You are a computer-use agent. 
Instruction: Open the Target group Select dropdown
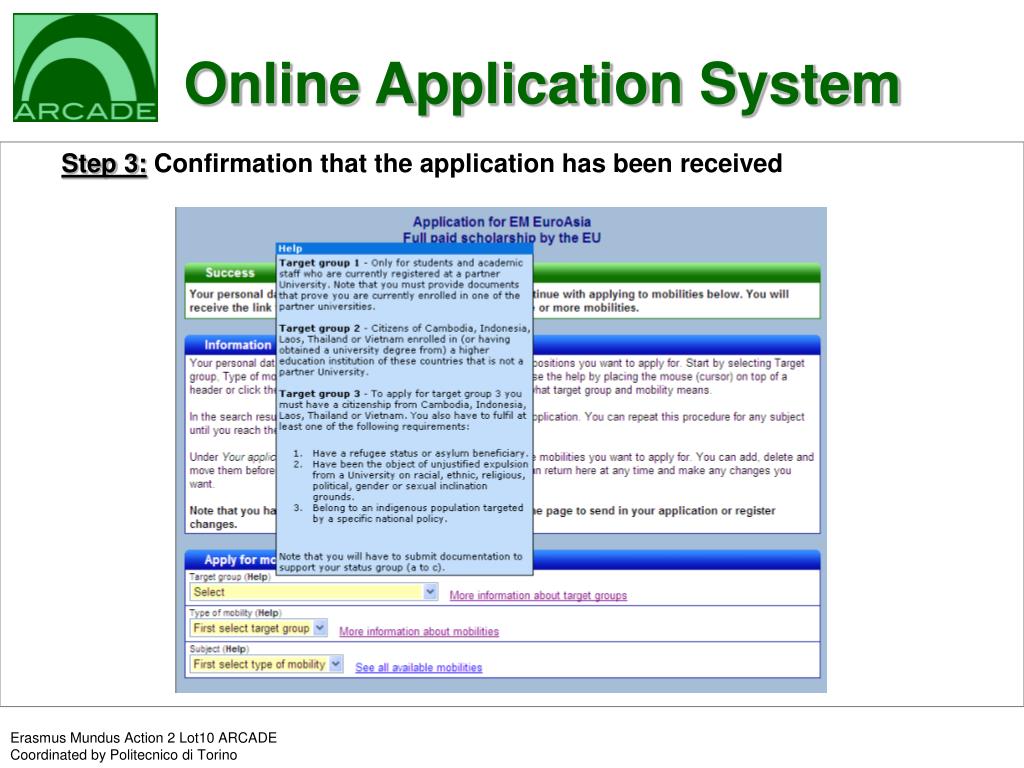[313, 592]
